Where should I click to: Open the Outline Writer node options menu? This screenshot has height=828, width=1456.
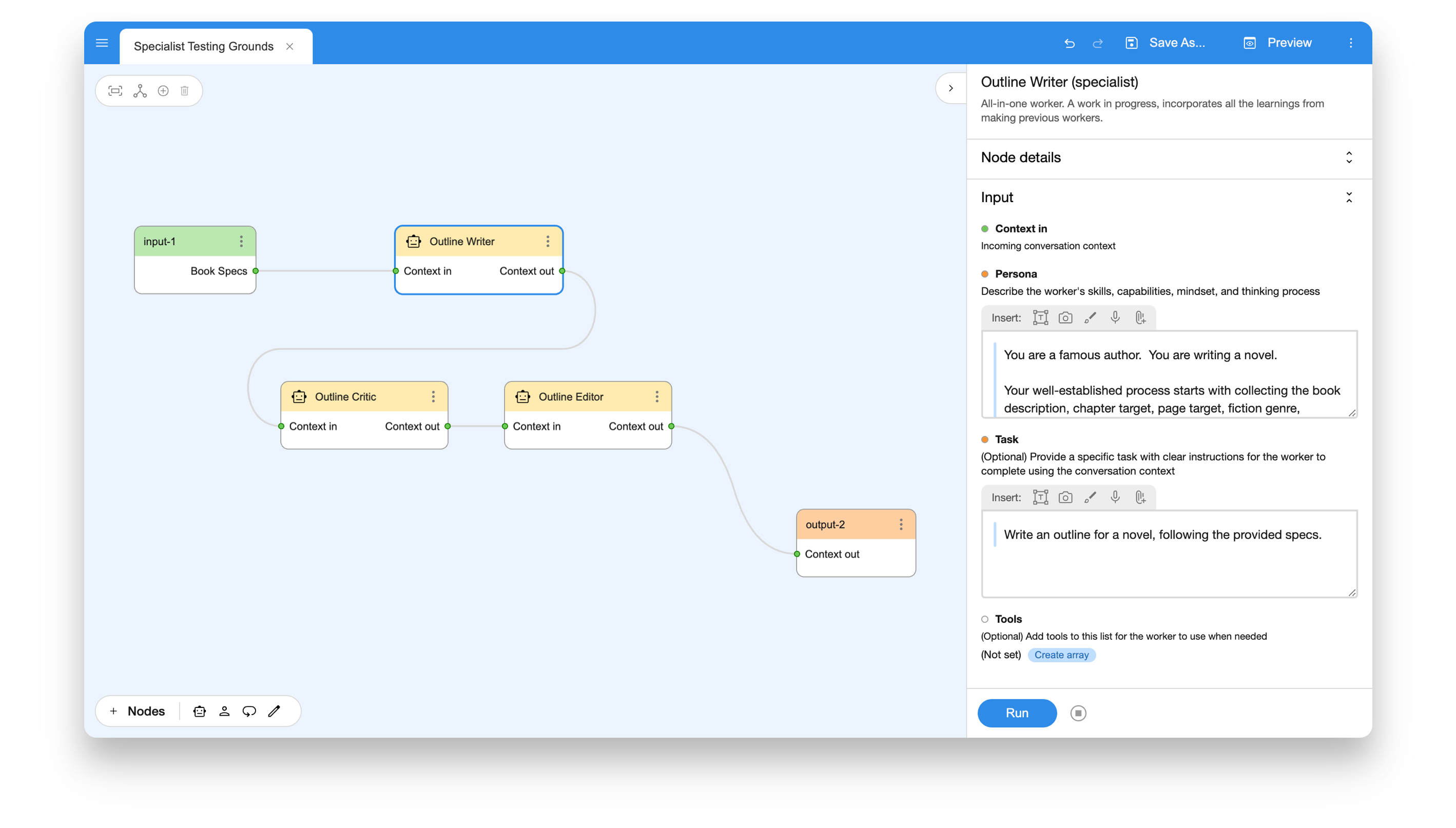(x=548, y=242)
